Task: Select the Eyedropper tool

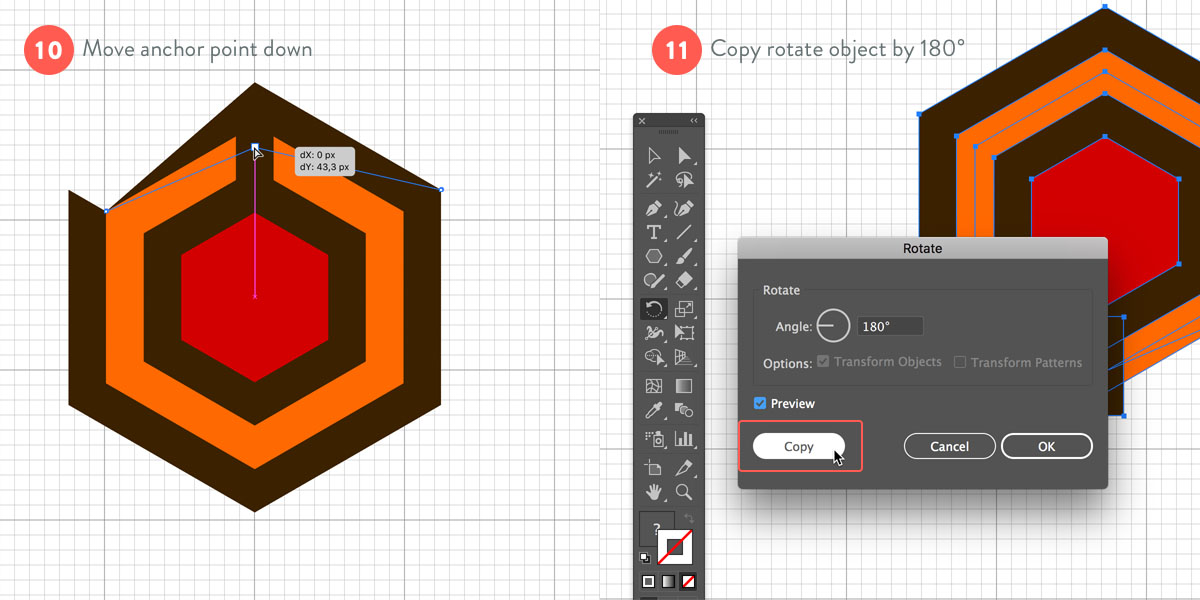Action: click(654, 410)
